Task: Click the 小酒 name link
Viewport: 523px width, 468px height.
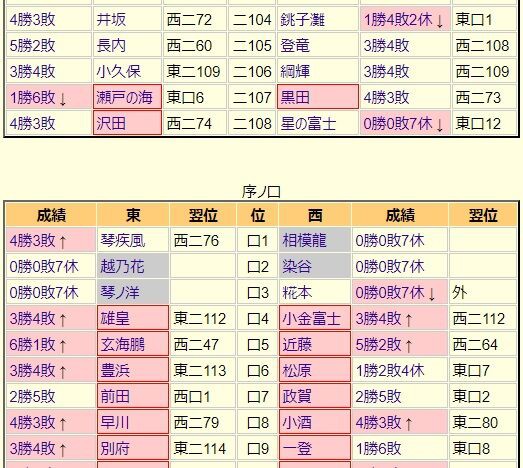Action: point(297,423)
